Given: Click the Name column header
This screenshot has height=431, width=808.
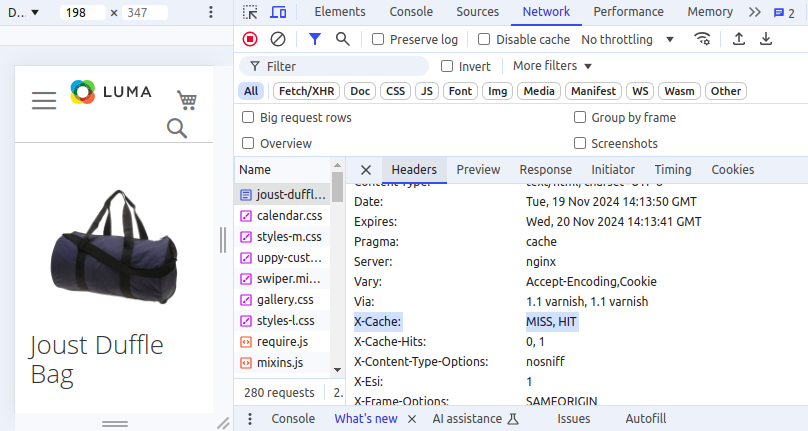Looking at the screenshot, I should coord(282,170).
